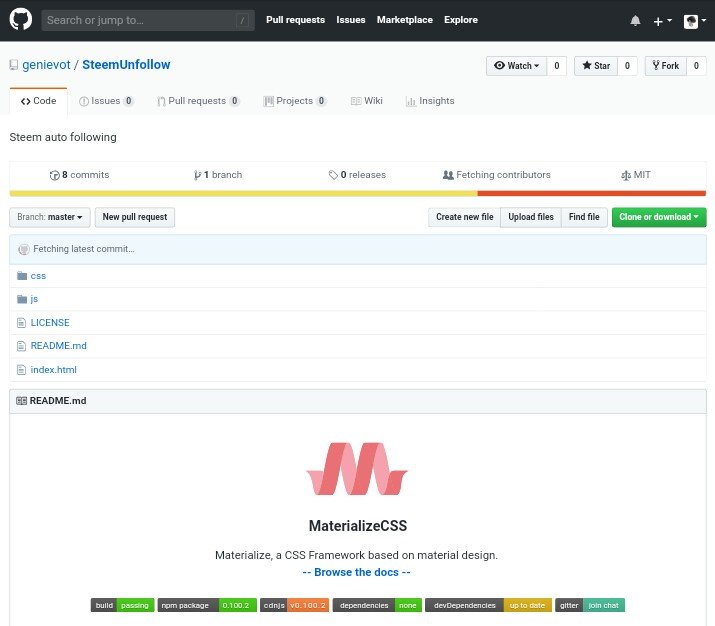Click the watchers count next to Watch
715x626 pixels.
pyautogui.click(x=557, y=66)
